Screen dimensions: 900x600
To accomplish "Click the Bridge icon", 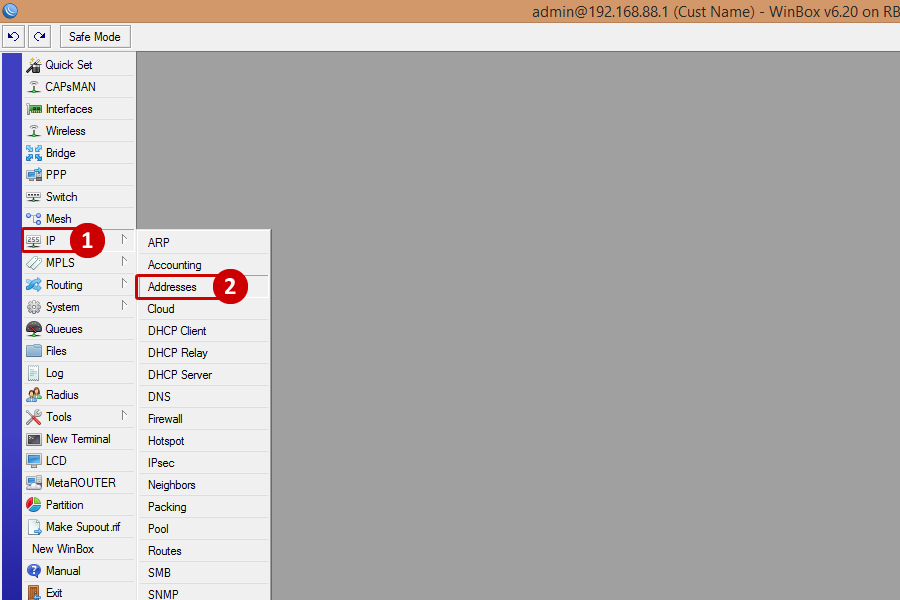I will pyautogui.click(x=34, y=153).
